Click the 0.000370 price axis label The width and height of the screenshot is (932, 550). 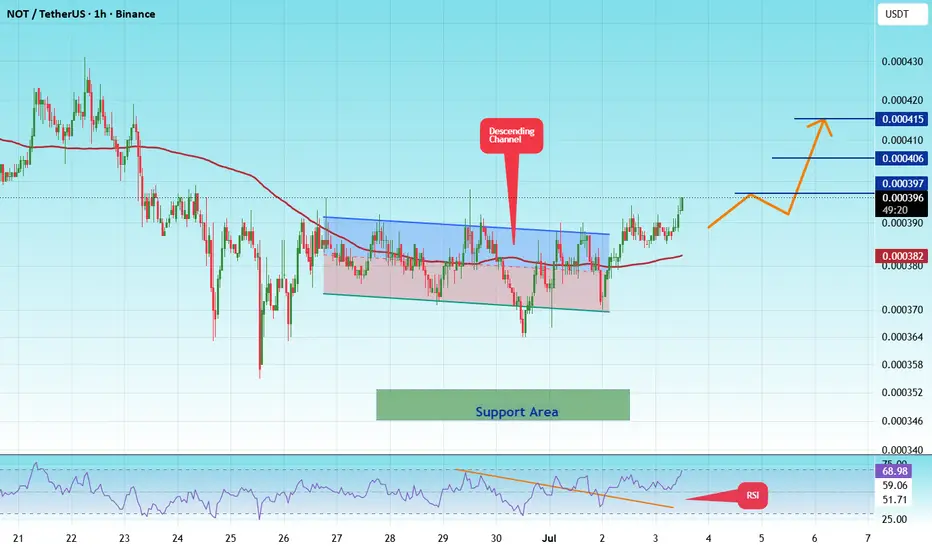(902, 310)
